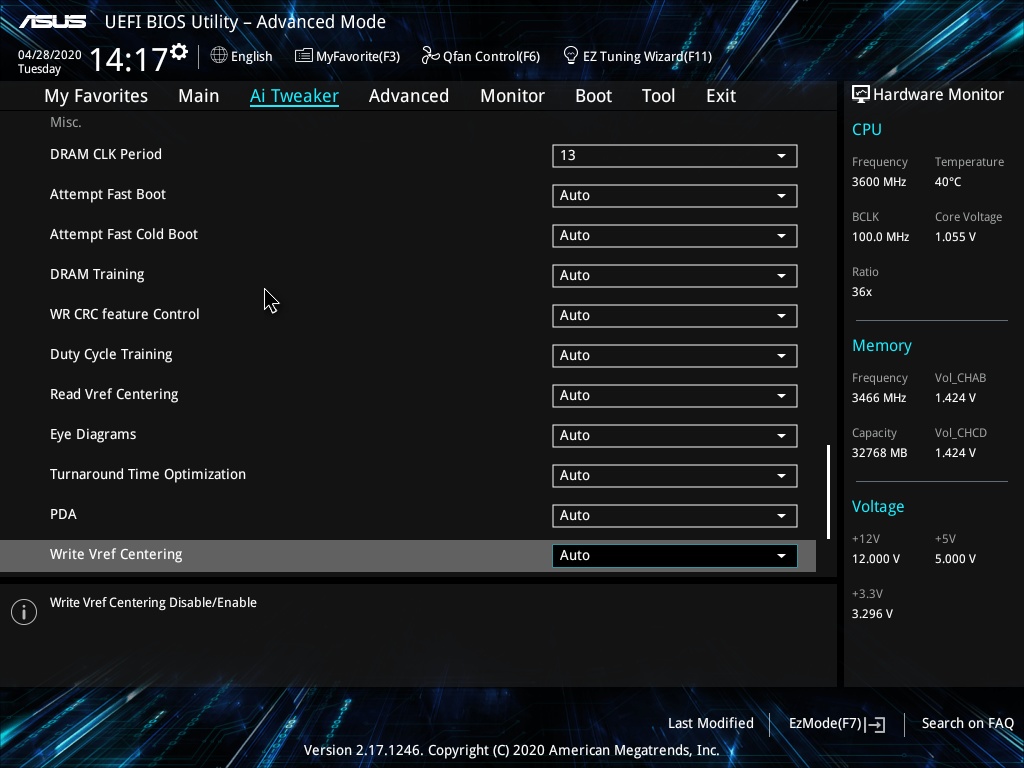Screen dimensions: 1024x768
Task: Click the EZ Tuning Wizard lightbulb icon
Action: point(570,56)
